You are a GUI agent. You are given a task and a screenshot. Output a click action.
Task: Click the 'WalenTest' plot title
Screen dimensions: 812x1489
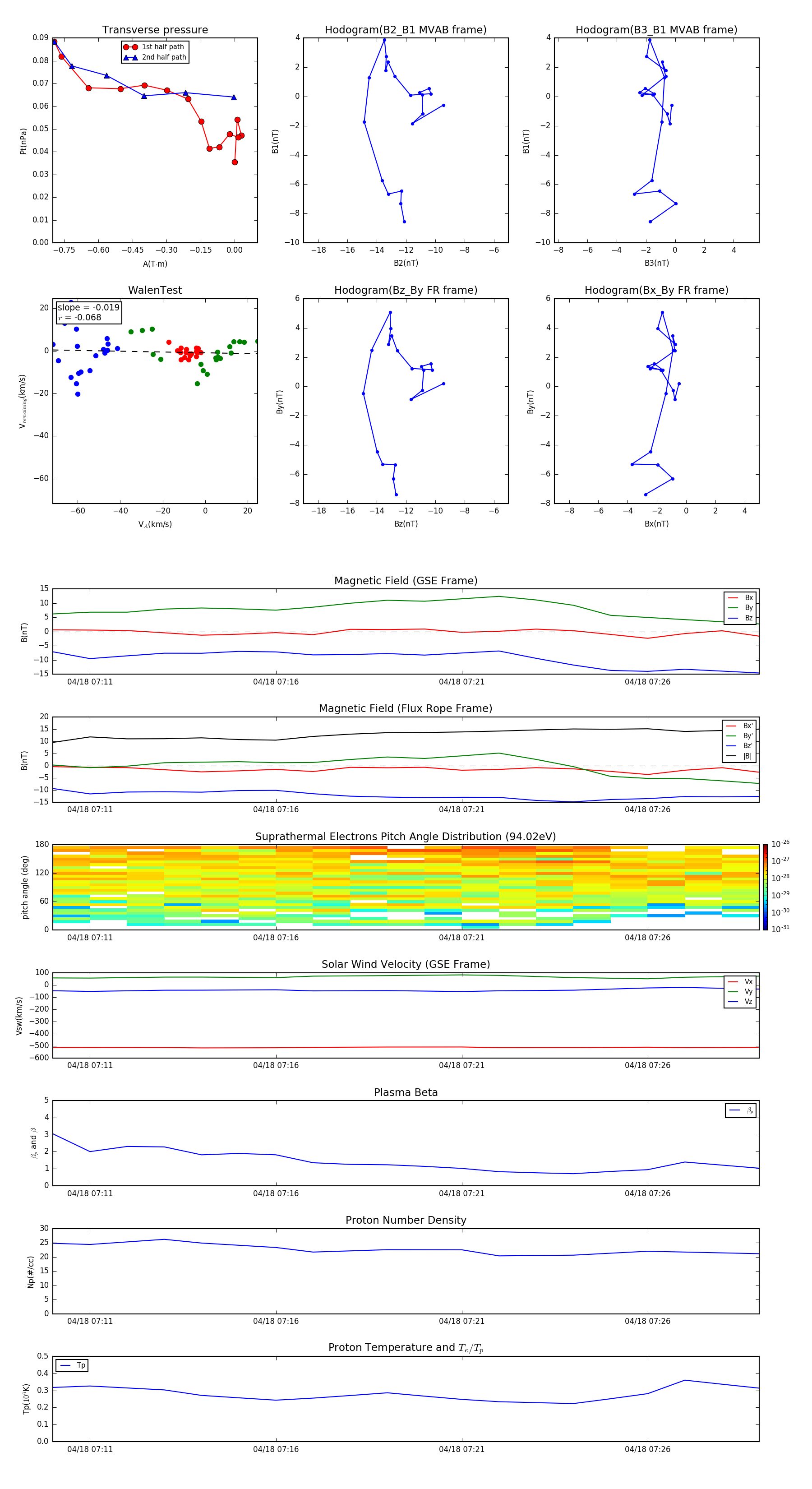pyautogui.click(x=155, y=290)
